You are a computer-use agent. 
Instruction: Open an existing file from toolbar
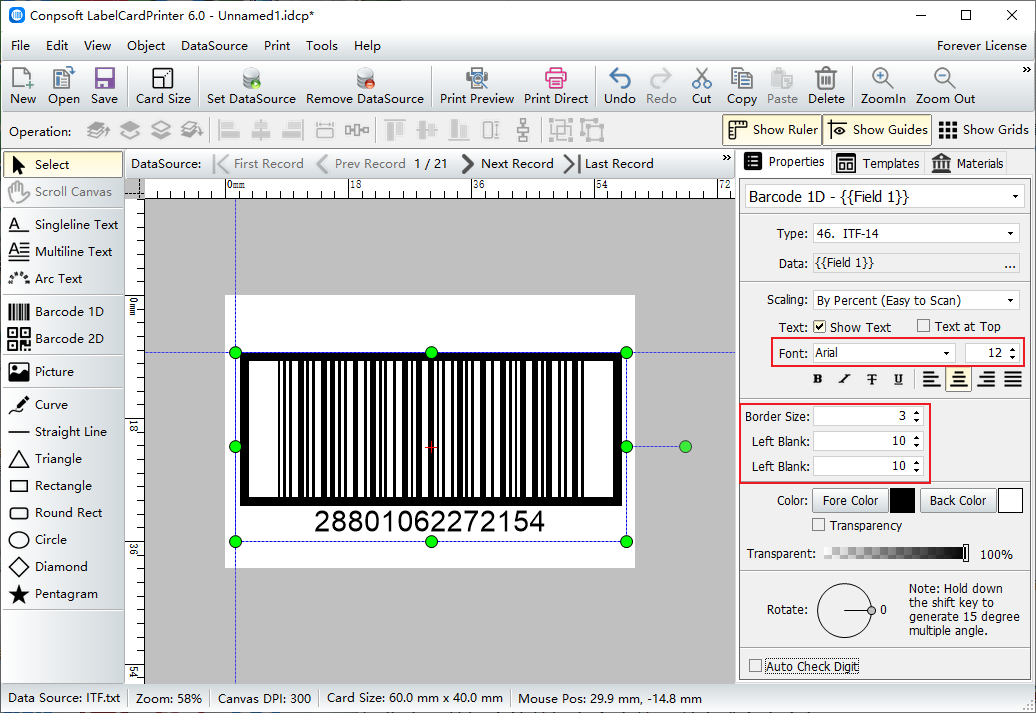click(x=63, y=86)
